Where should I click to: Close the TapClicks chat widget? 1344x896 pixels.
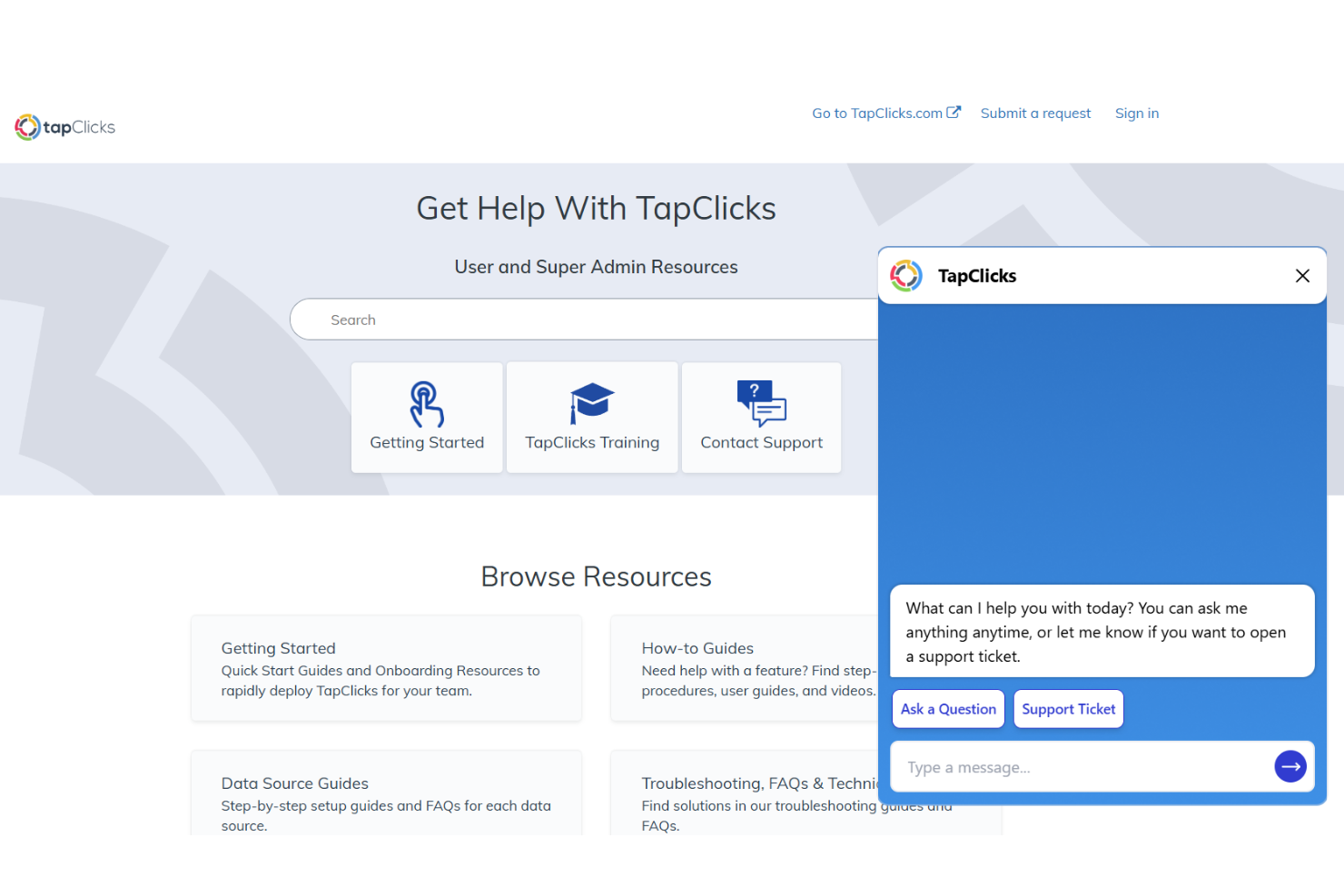click(1302, 276)
